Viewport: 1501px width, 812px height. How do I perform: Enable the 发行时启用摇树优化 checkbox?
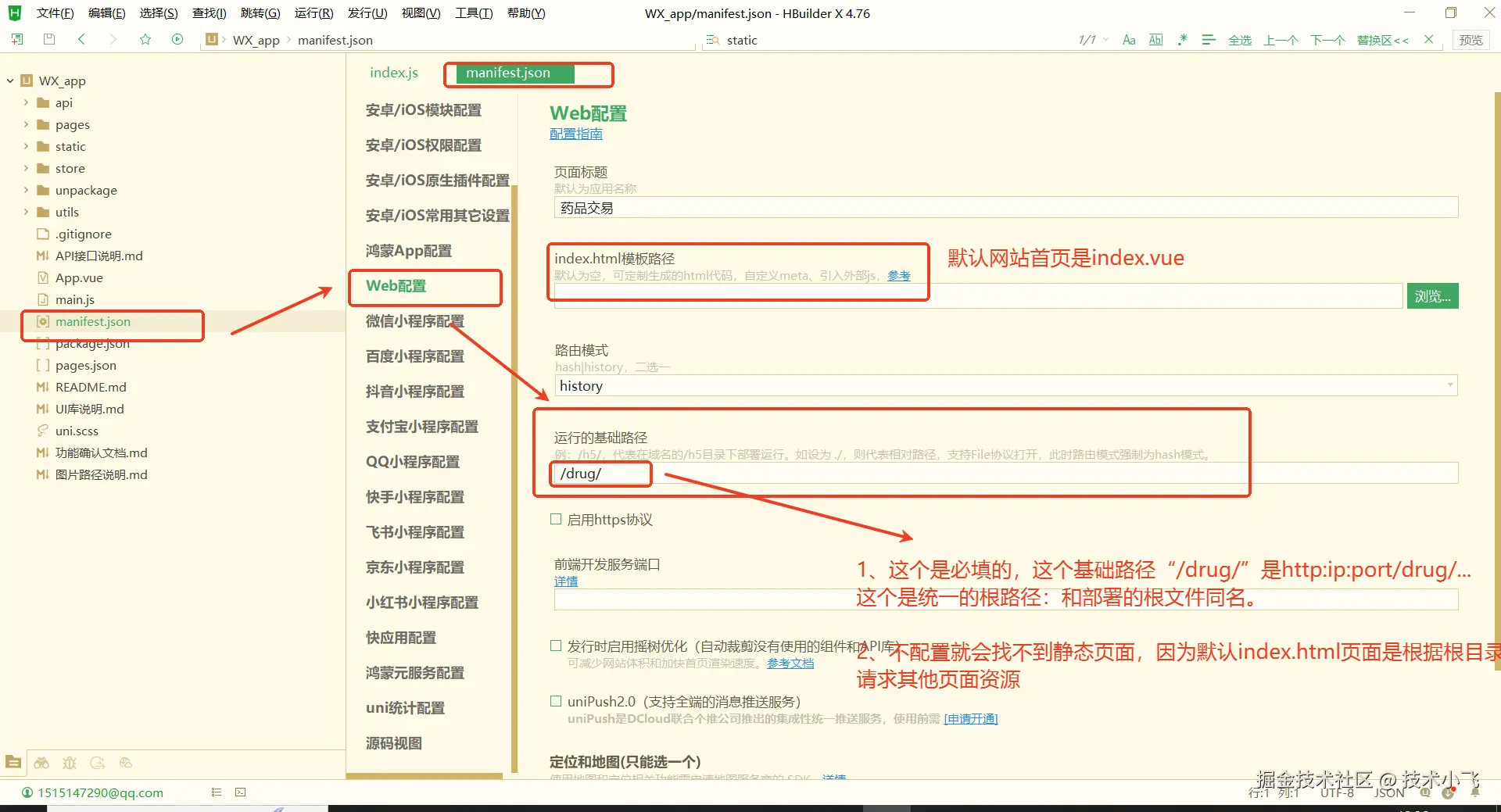[x=556, y=646]
